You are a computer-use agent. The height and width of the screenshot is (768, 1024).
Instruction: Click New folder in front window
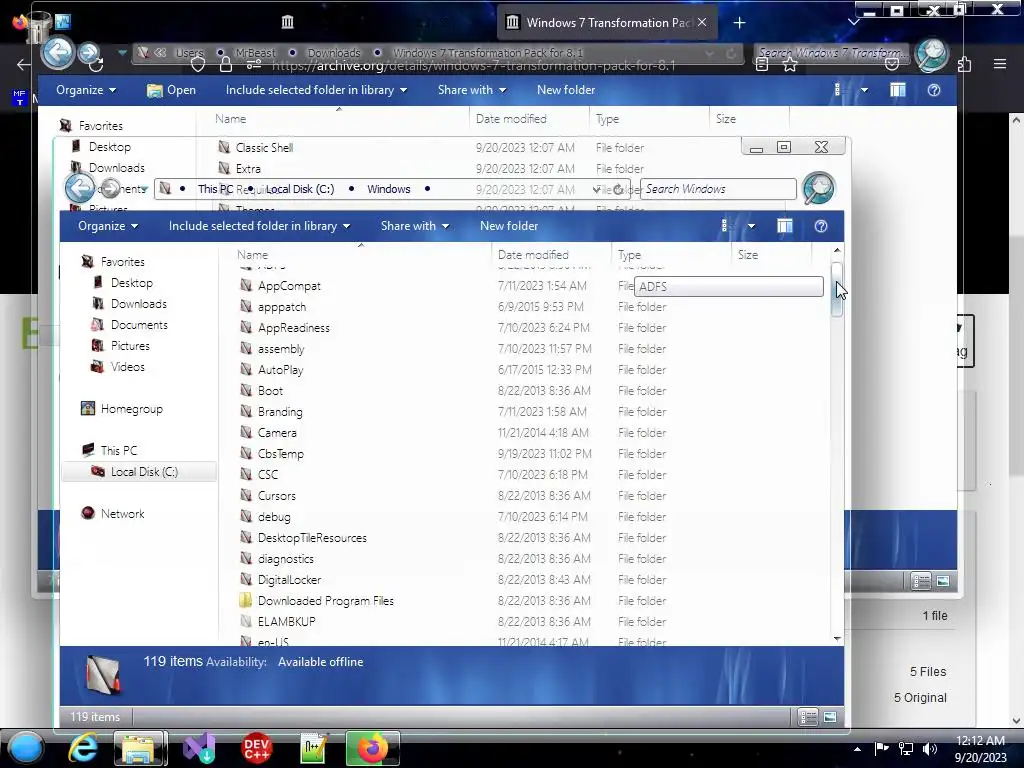[509, 226]
